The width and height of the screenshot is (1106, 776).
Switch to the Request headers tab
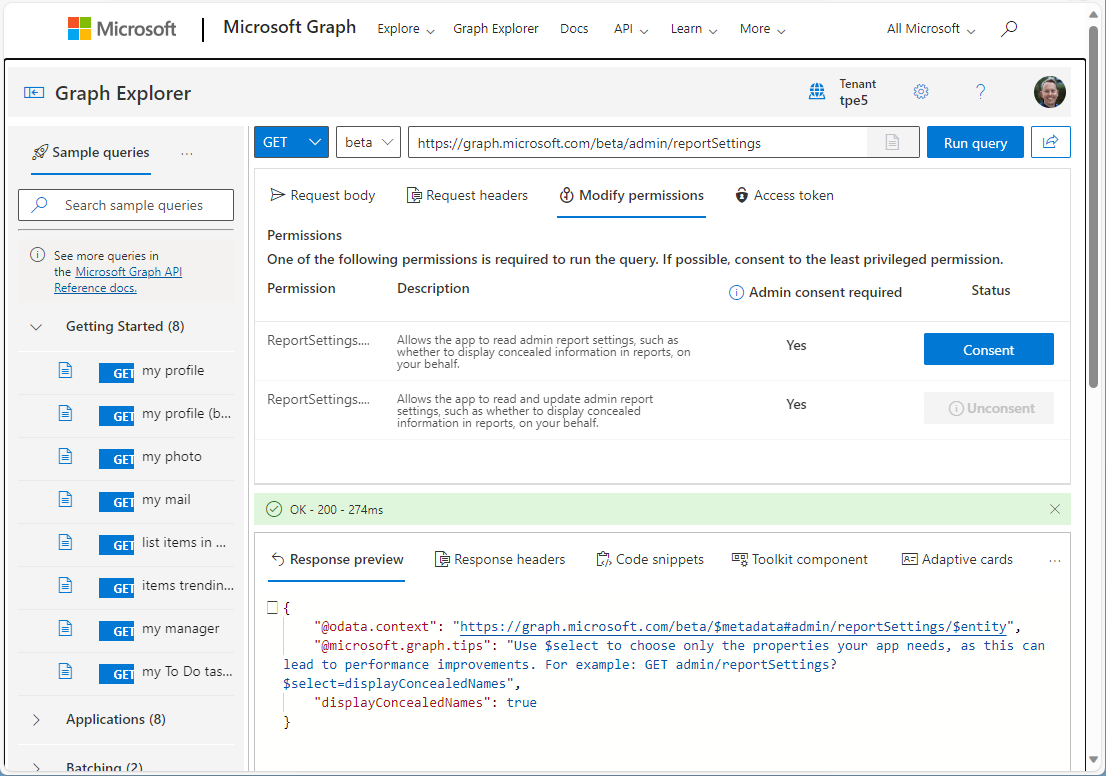pos(467,195)
